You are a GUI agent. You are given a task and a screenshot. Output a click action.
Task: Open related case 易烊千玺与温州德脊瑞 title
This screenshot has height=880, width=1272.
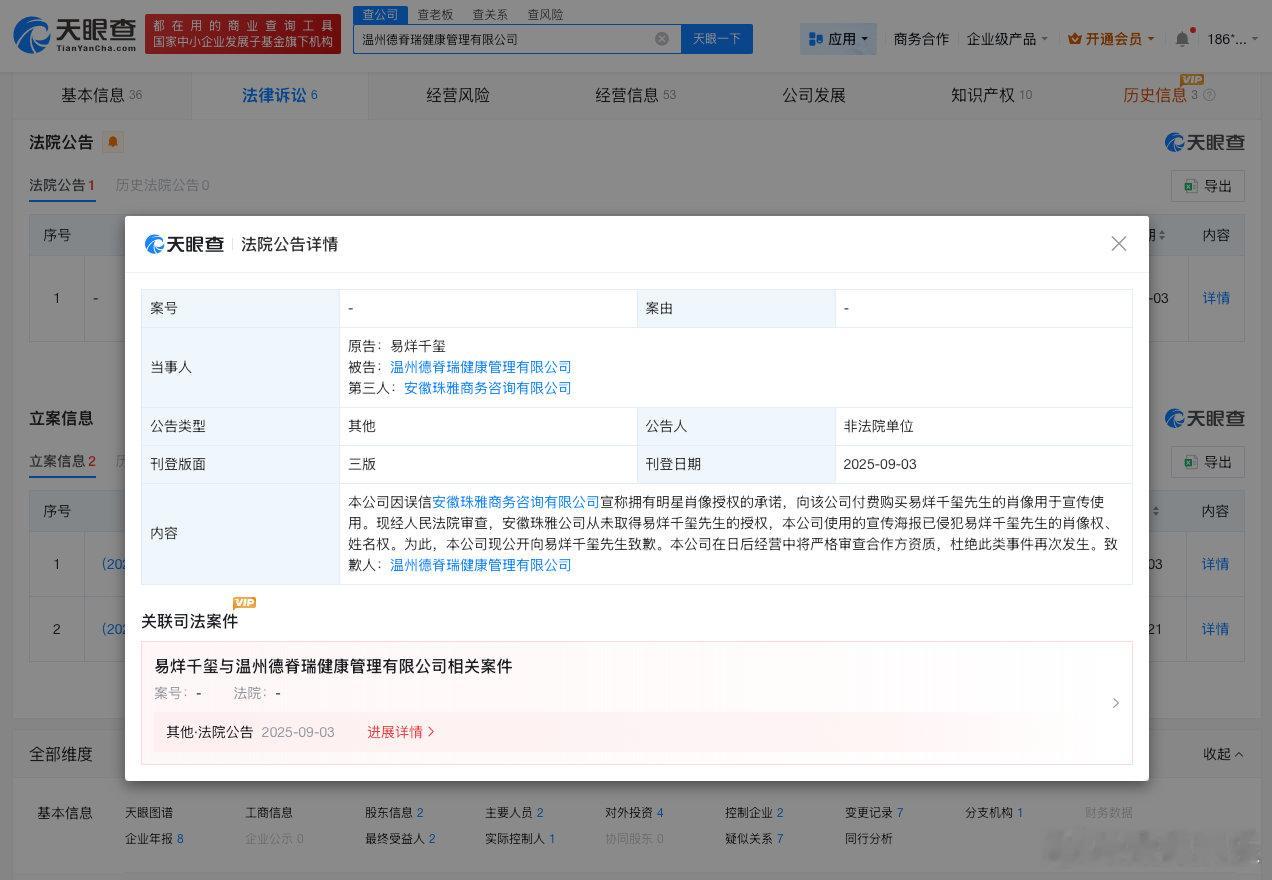point(333,666)
